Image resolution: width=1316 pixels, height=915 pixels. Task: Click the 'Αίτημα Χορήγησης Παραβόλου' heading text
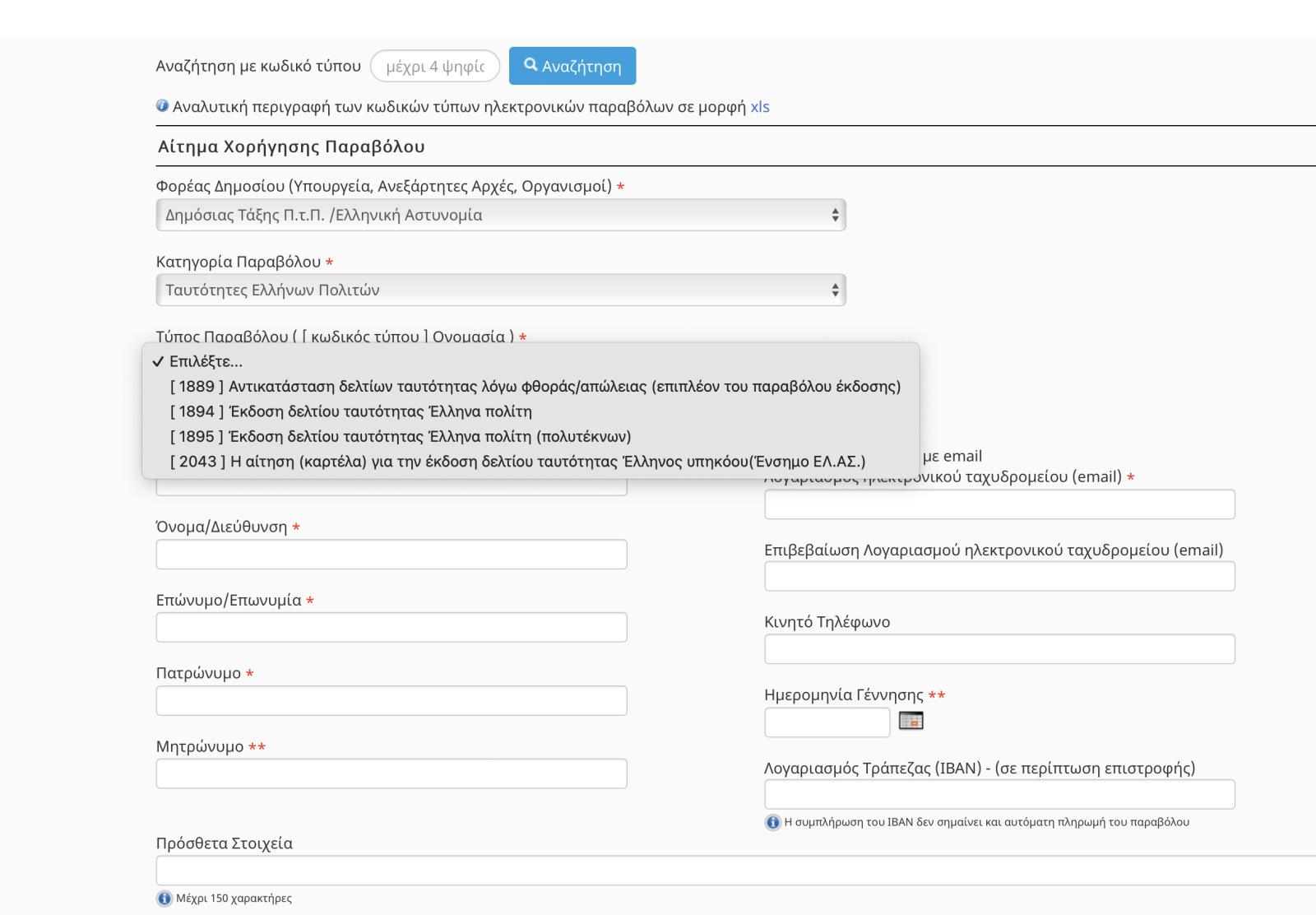click(291, 146)
